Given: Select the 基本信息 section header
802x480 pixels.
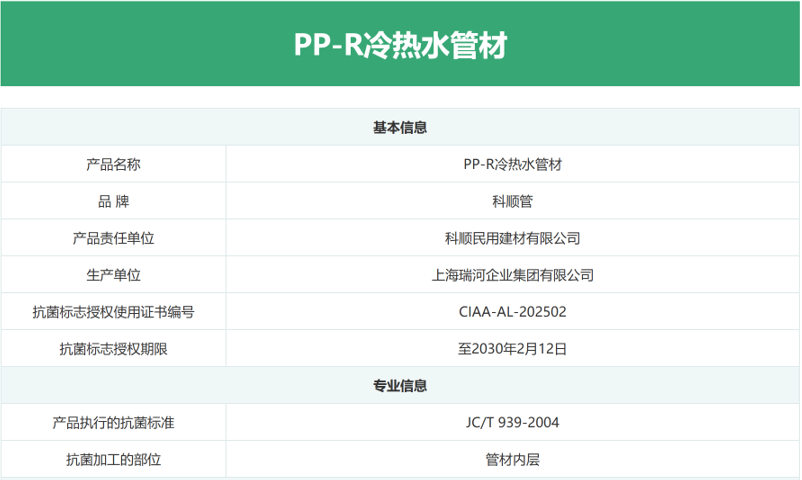Looking at the screenshot, I should (400, 127).
